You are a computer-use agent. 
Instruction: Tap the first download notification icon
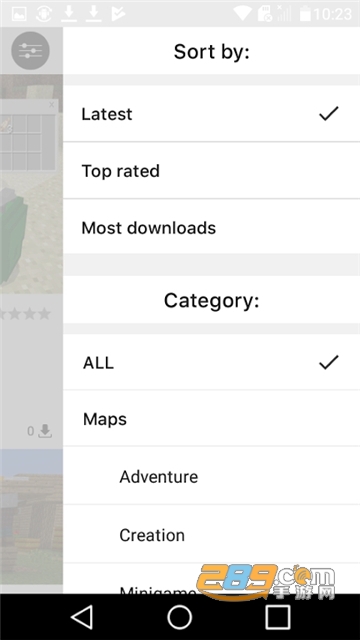[x=69, y=13]
